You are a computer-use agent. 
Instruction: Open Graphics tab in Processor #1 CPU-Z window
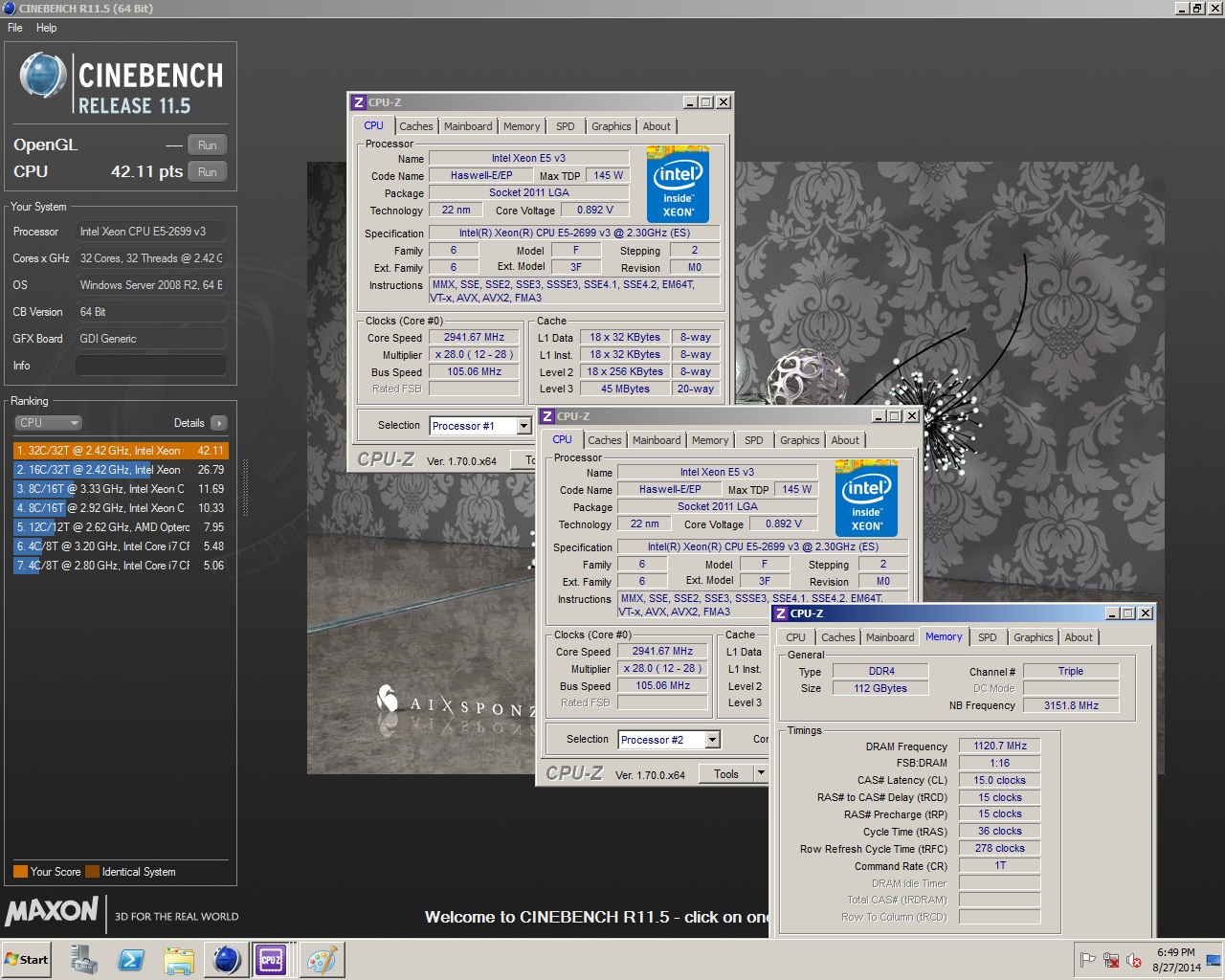[x=611, y=126]
